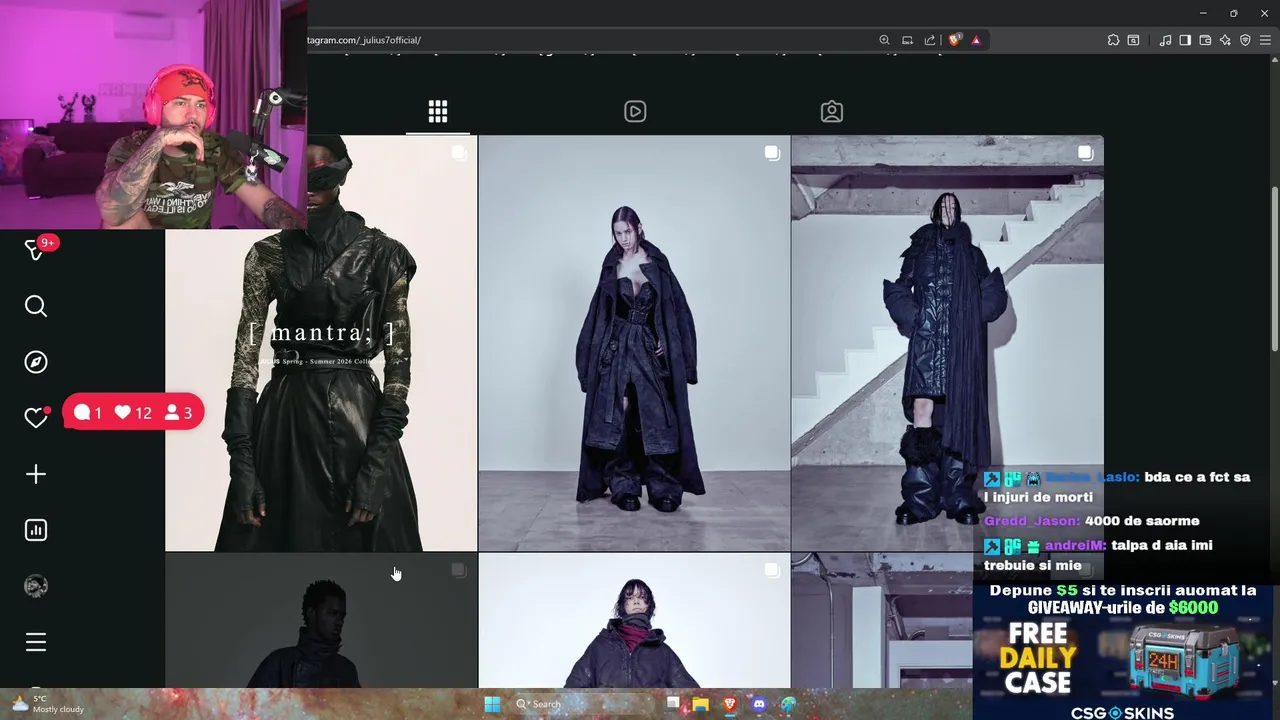Open File Explorer from the taskbar
This screenshot has height=720, width=1280.
pyautogui.click(x=701, y=704)
